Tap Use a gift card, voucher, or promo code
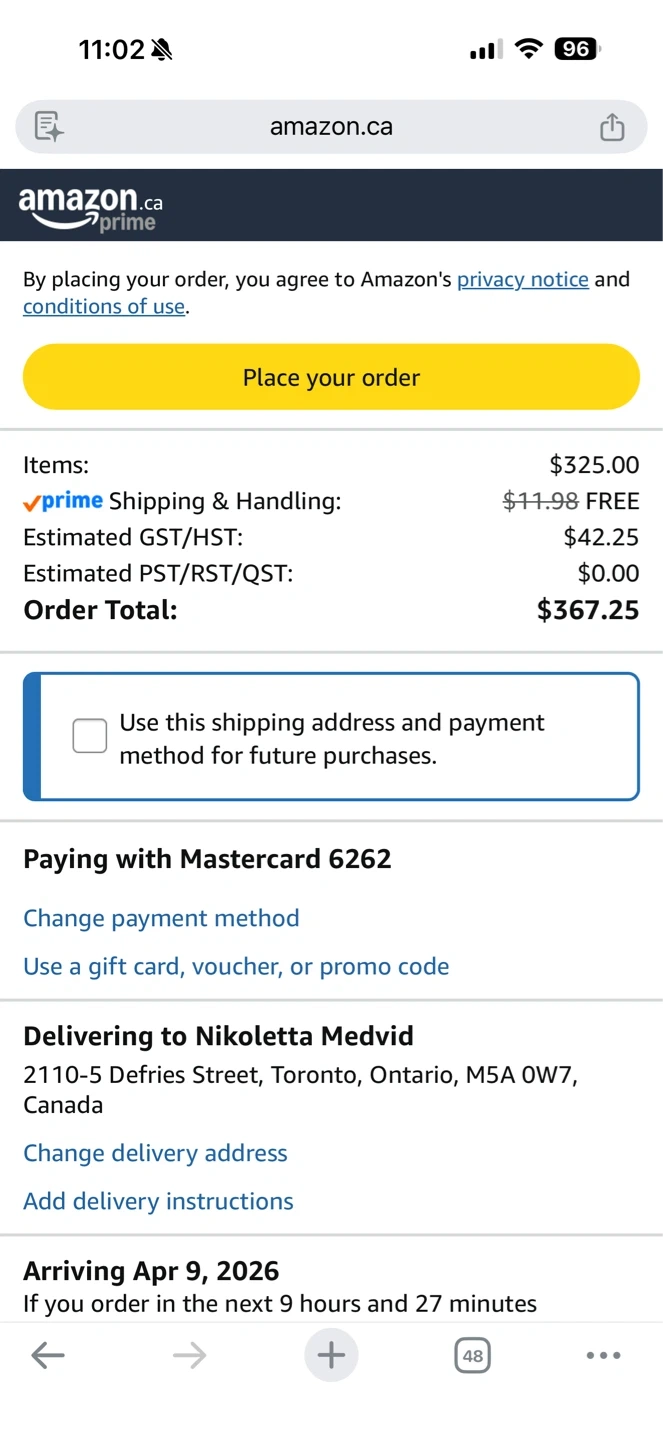Viewport: 663px width, 1440px height. [236, 966]
